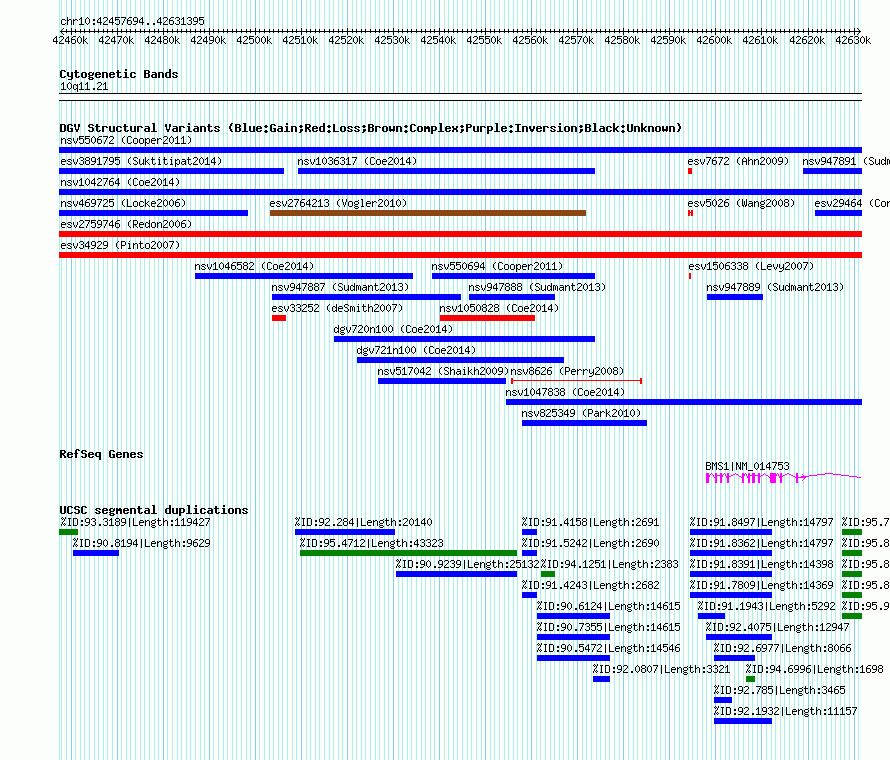Click the %ID:91.5242|Length:2690 duplication

529,553
